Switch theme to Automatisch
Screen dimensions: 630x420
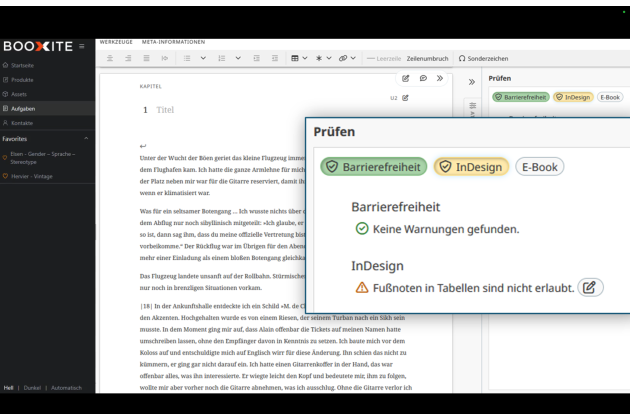(x=66, y=388)
